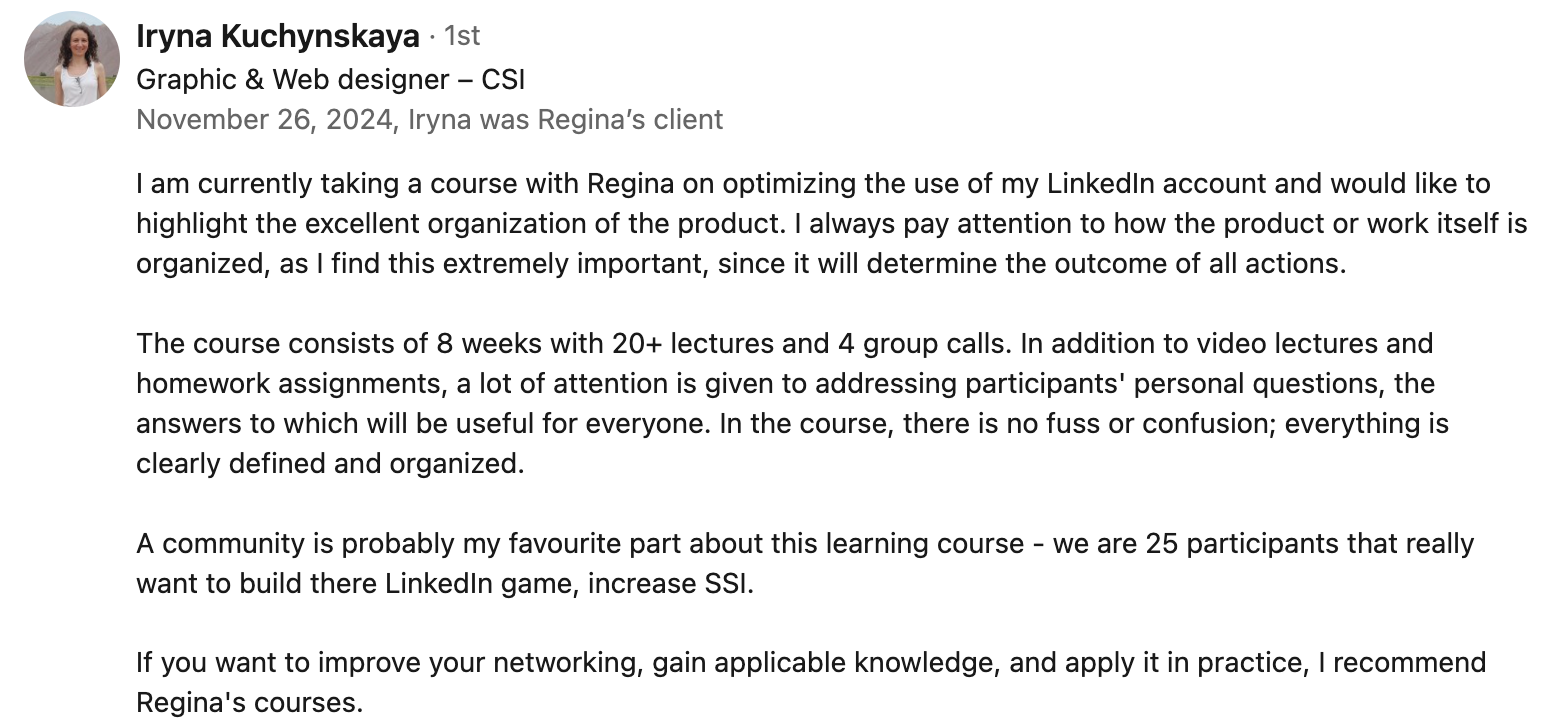Click the words "clearly defined and organized."
Screen dimensions: 1544x726
click(330, 464)
